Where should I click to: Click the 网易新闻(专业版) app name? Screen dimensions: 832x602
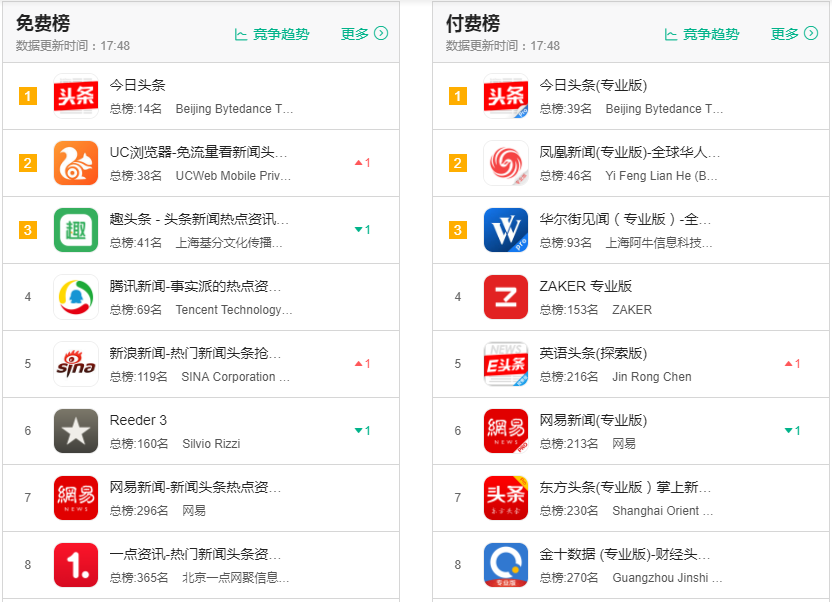(593, 420)
